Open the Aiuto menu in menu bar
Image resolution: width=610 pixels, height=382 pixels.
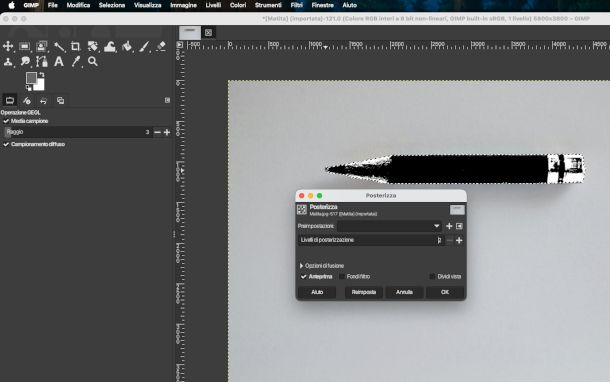point(349,5)
